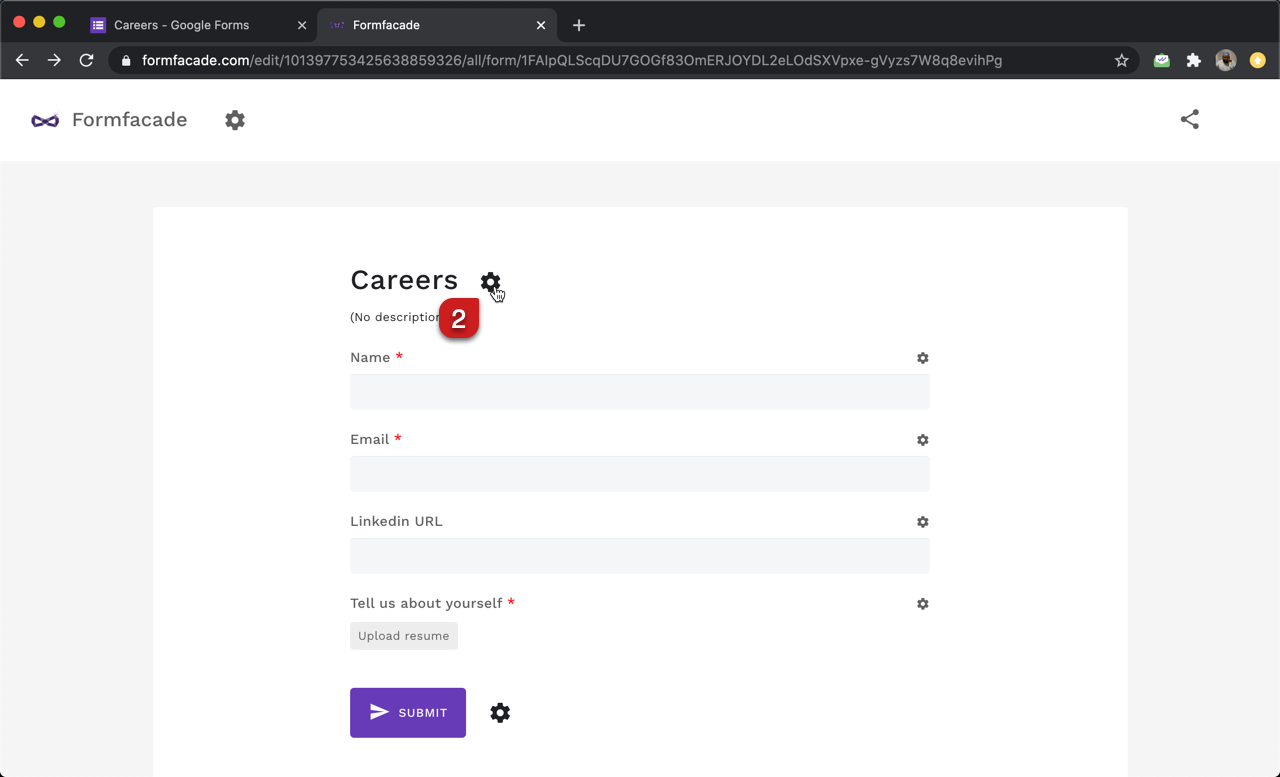Open settings gear for Email field

[x=922, y=440]
